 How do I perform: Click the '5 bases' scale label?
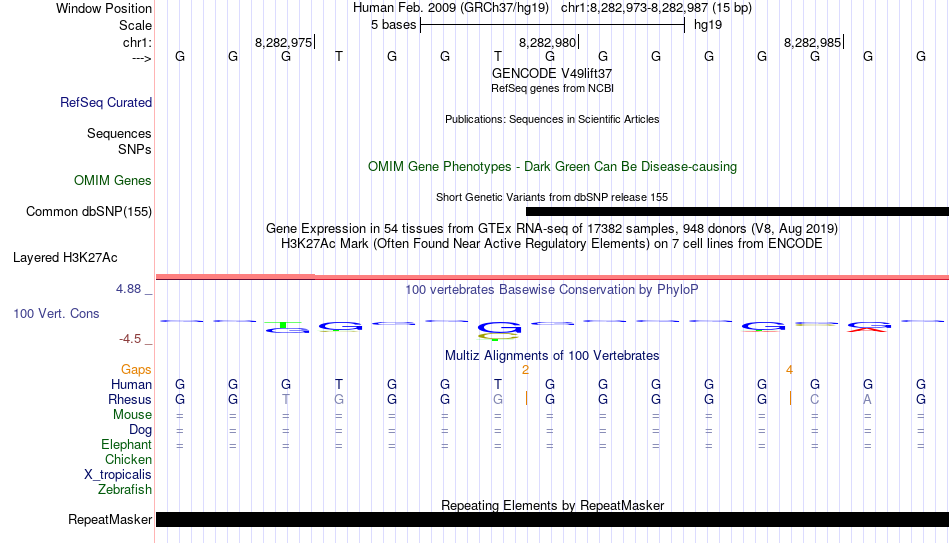pyautogui.click(x=394, y=25)
